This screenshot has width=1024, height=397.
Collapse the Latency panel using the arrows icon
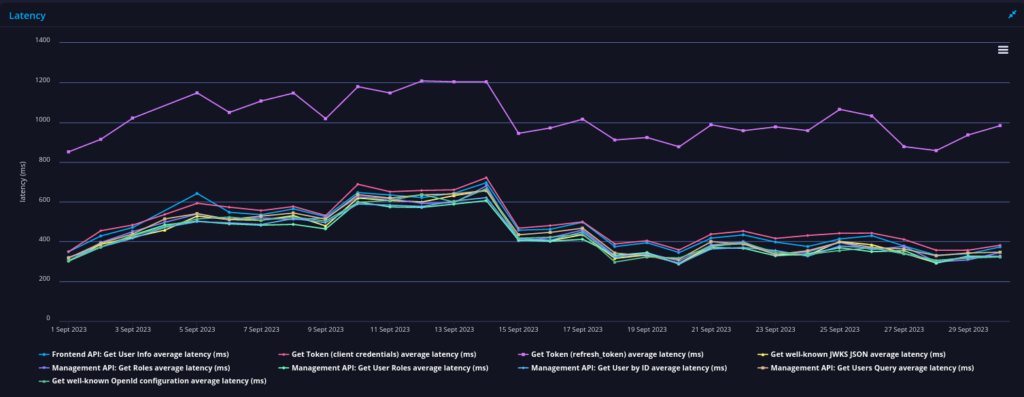click(1012, 14)
